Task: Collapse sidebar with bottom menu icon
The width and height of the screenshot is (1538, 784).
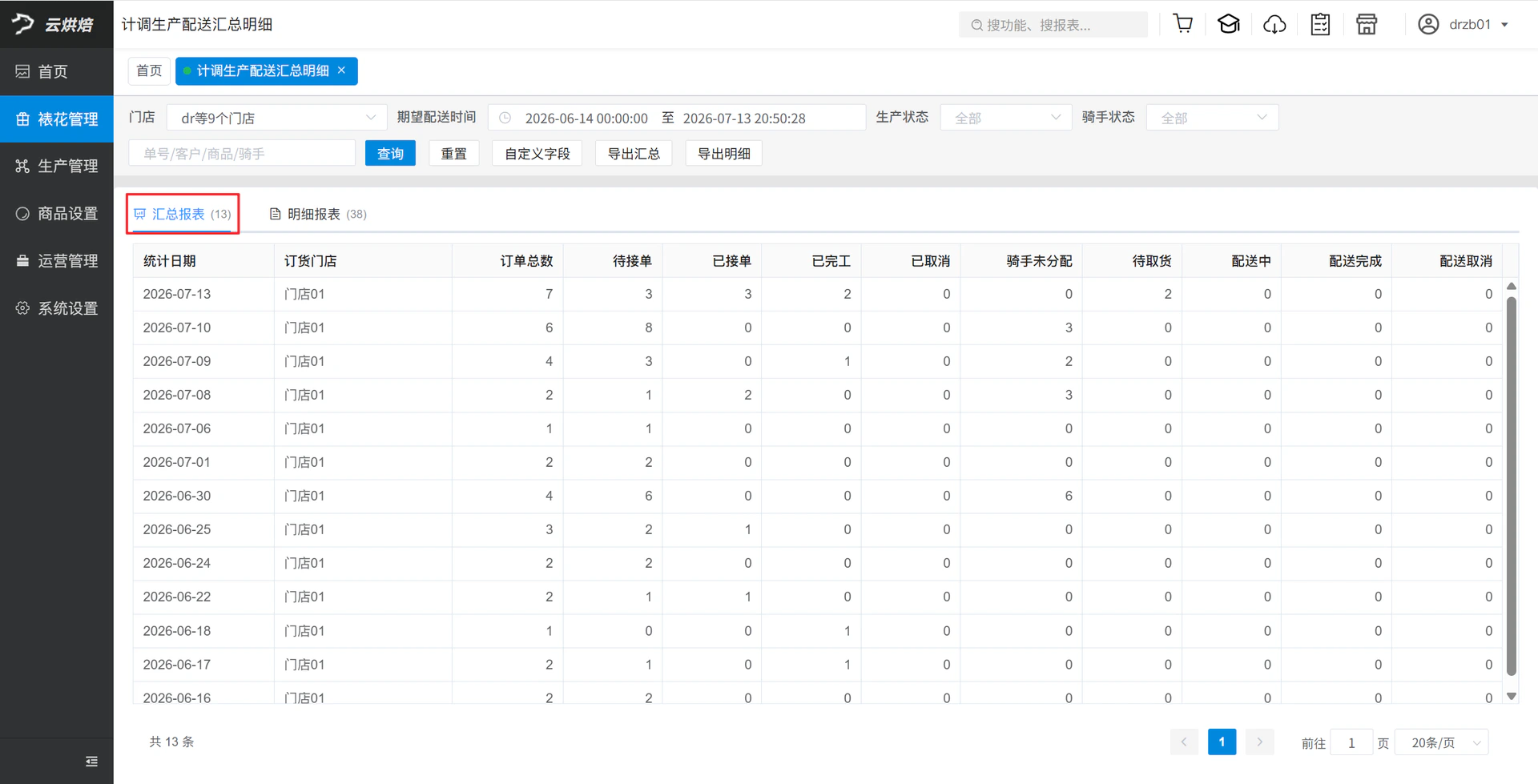Action: [91, 762]
